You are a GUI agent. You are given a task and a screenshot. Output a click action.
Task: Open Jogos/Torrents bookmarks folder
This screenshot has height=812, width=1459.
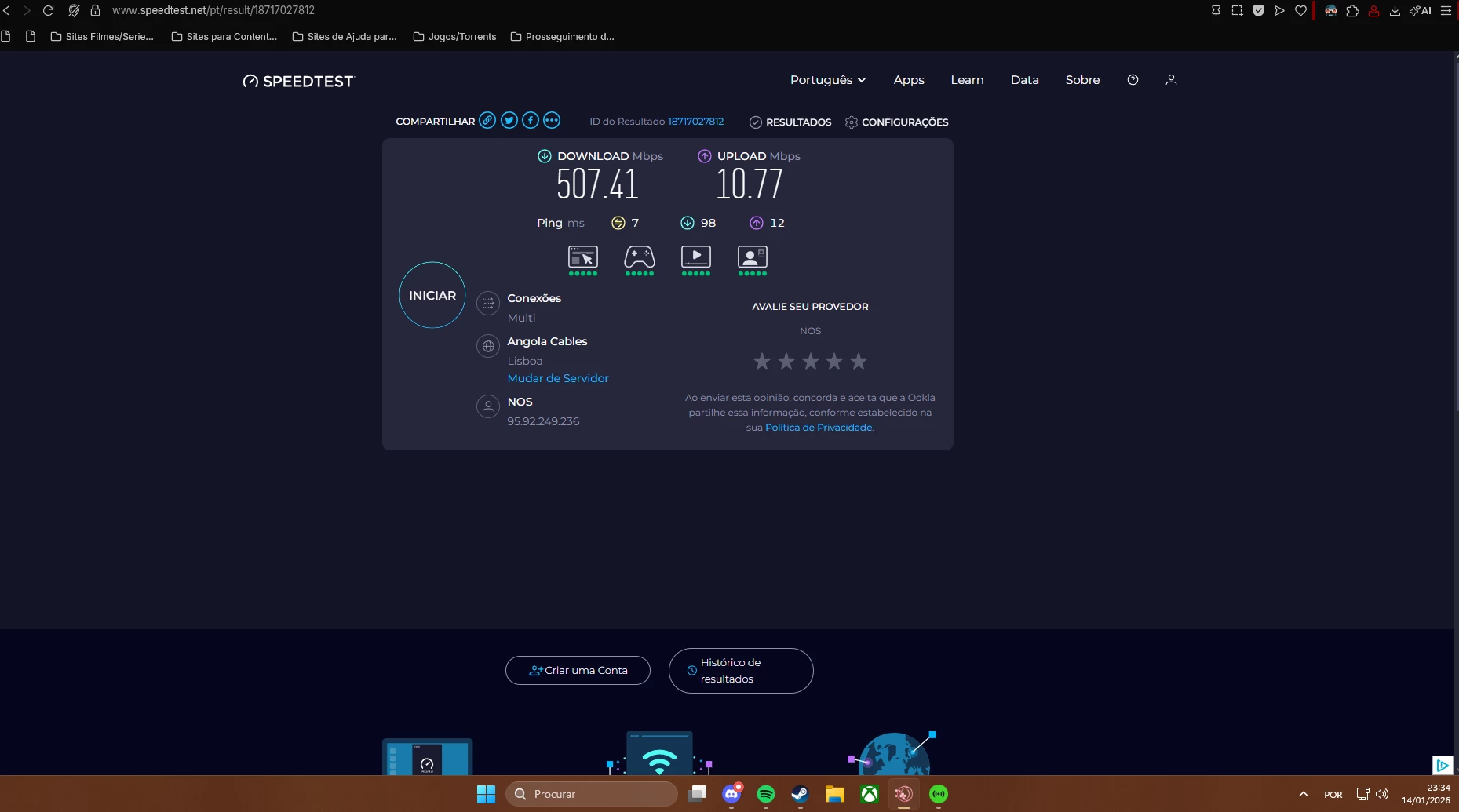click(x=454, y=37)
